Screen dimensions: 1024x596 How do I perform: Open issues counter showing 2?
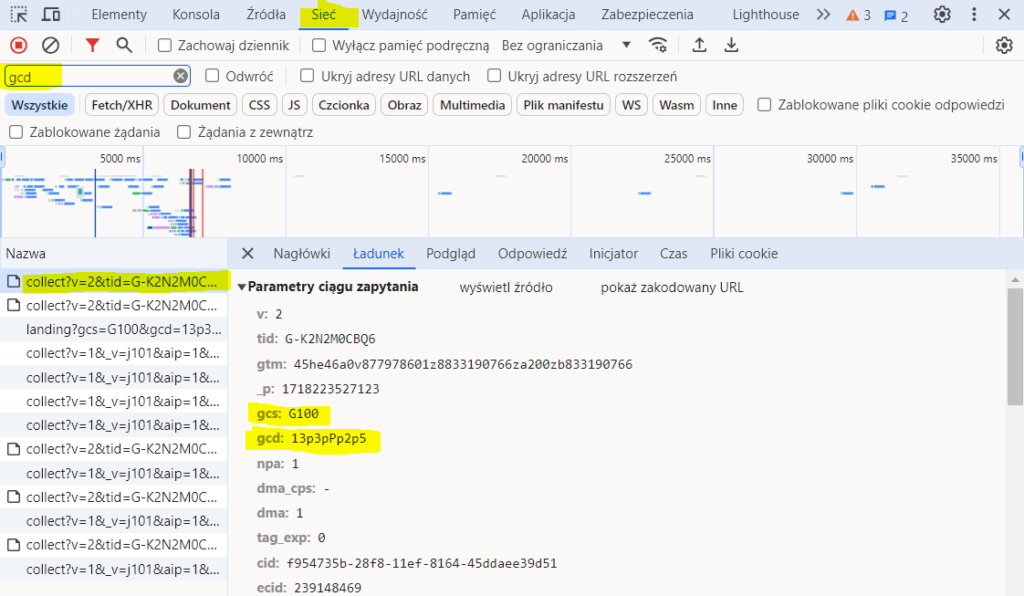coord(896,16)
